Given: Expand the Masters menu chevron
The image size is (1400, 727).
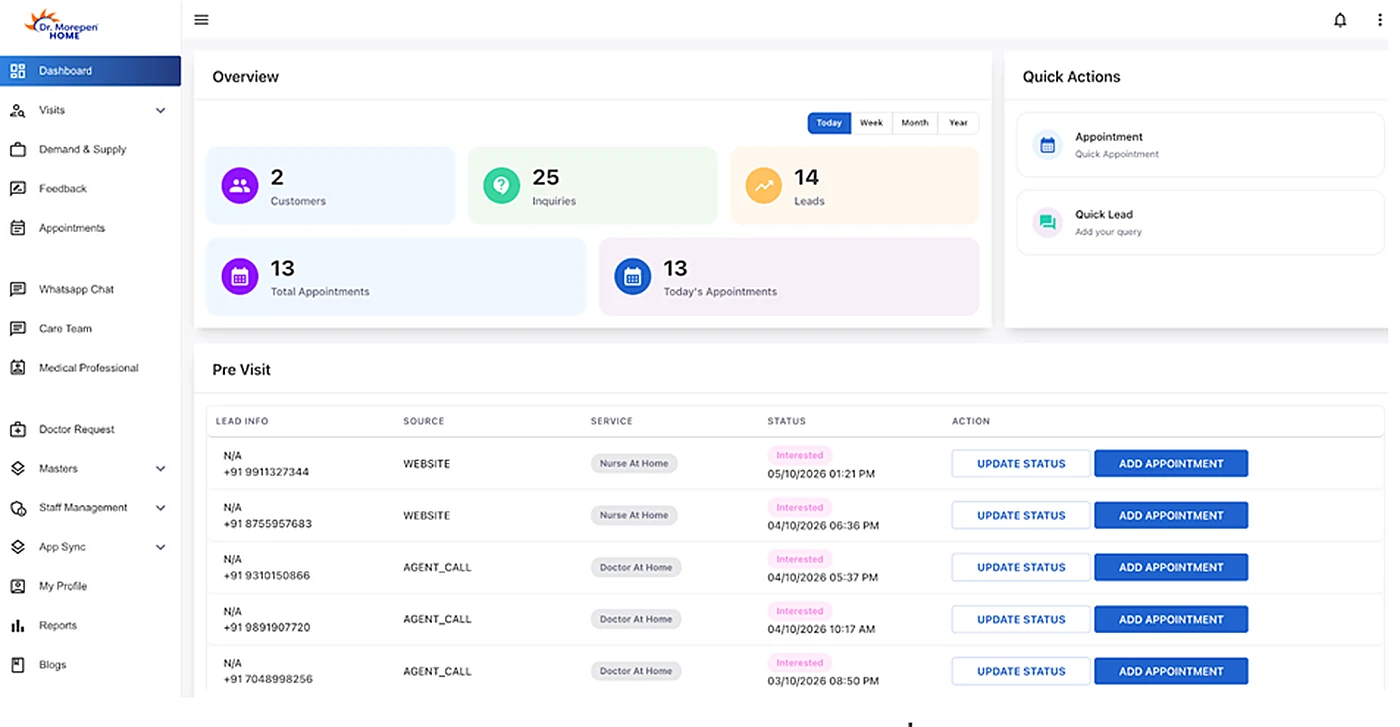Looking at the screenshot, I should (161, 468).
